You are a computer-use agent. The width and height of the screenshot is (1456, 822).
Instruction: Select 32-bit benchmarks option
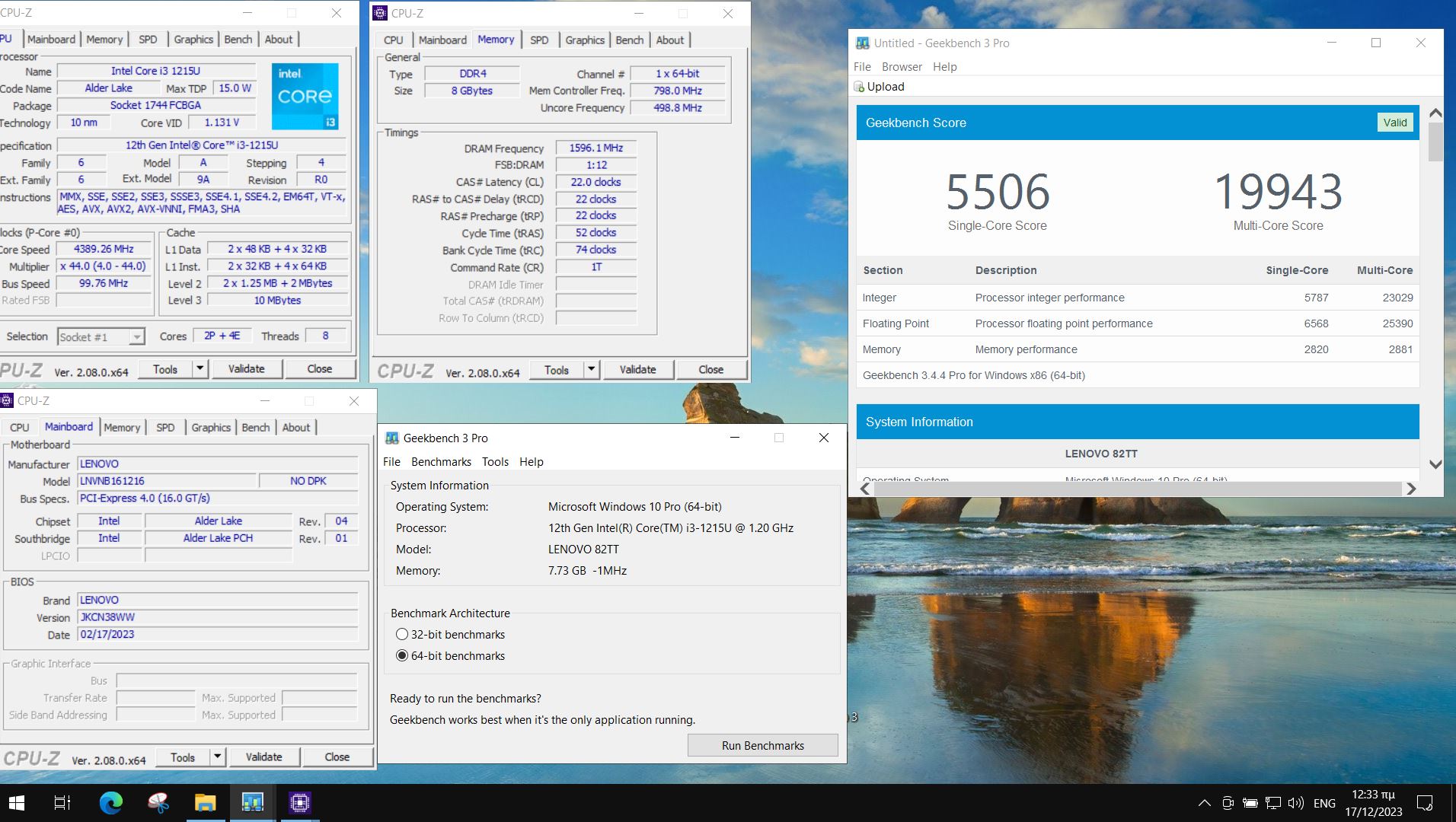[x=402, y=634]
